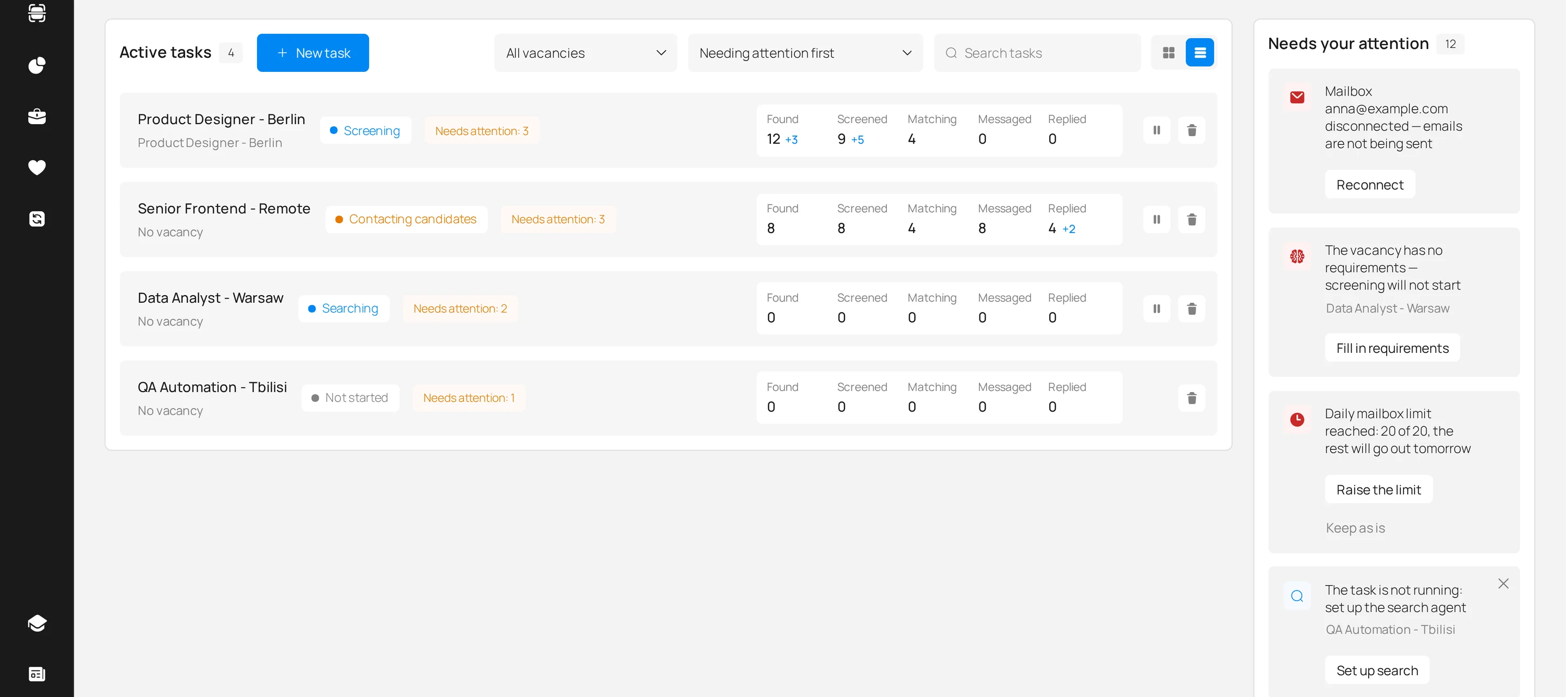Pause the Data Analyst - Warsaw task

[x=1156, y=309]
